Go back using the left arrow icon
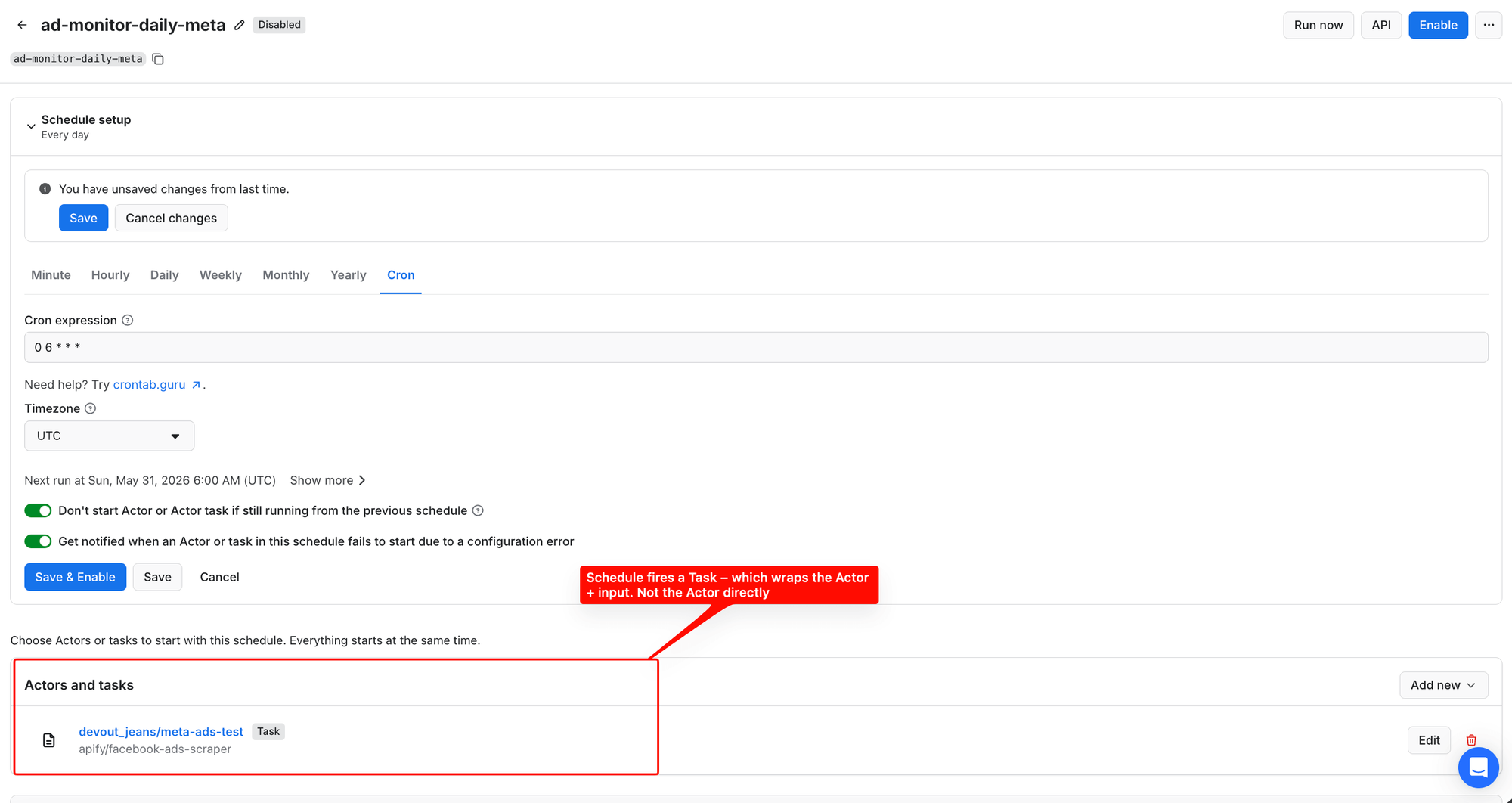Viewport: 1512px width, 803px height. pos(22,25)
